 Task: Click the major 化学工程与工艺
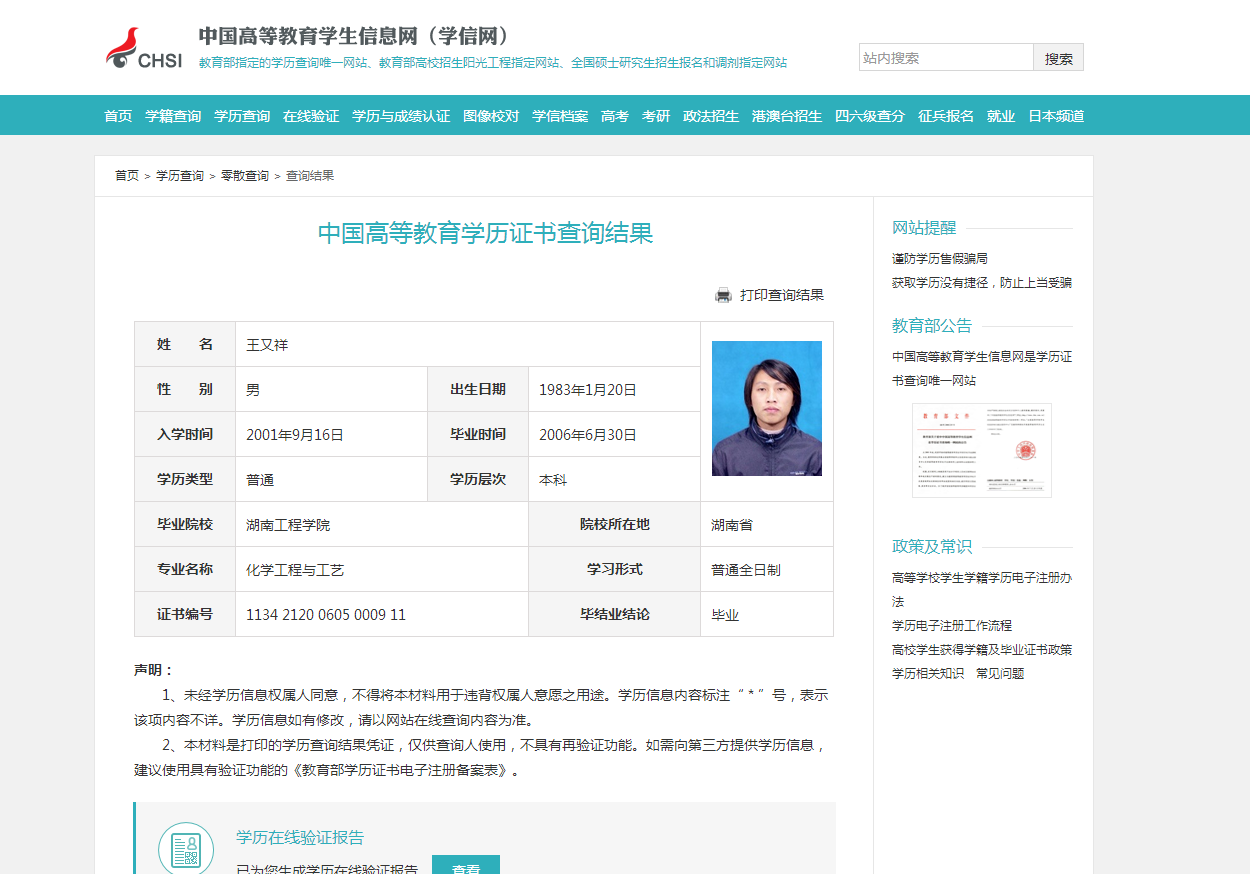point(295,570)
